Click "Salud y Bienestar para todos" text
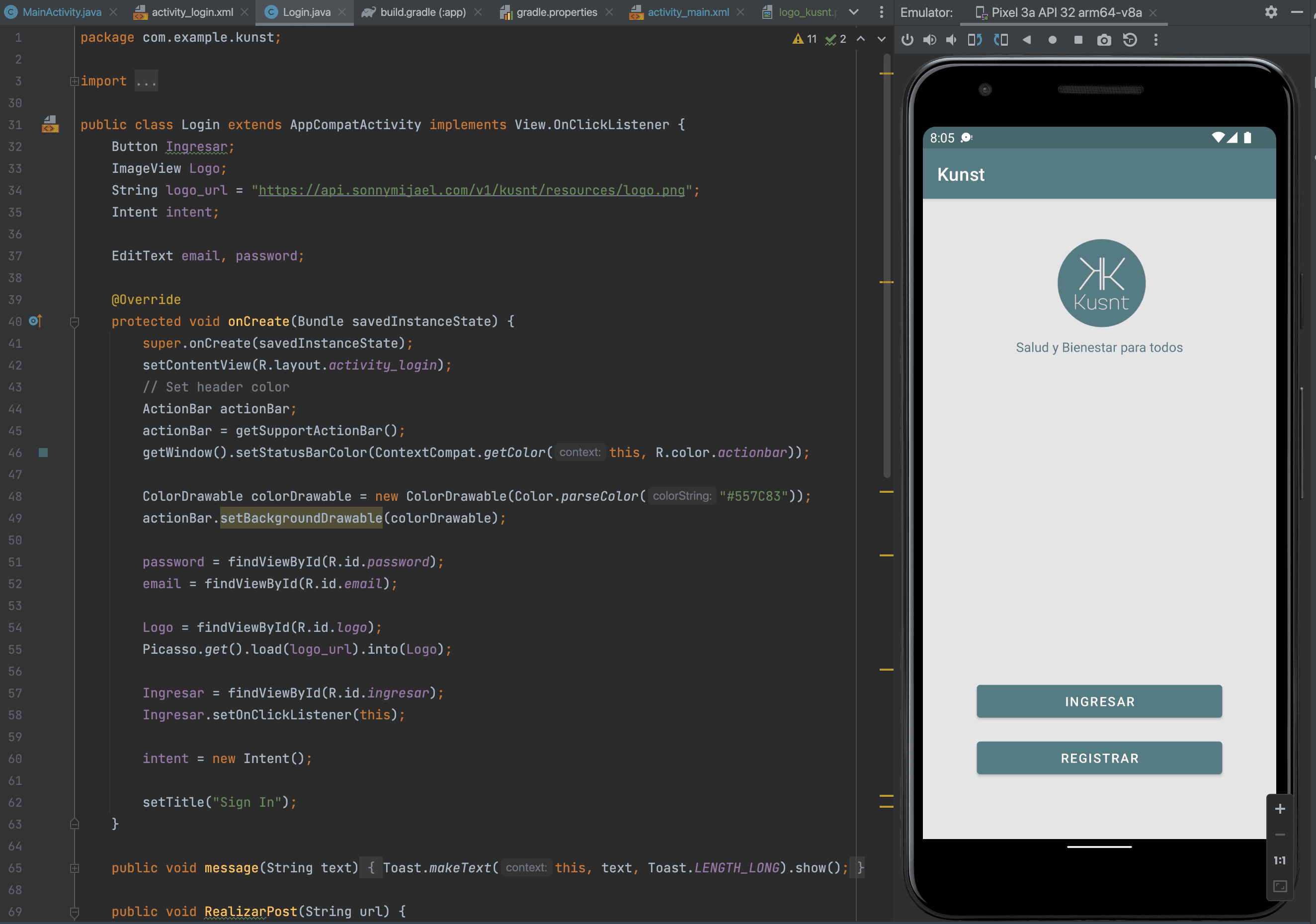Viewport: 1316px width, 924px height. 1099,347
